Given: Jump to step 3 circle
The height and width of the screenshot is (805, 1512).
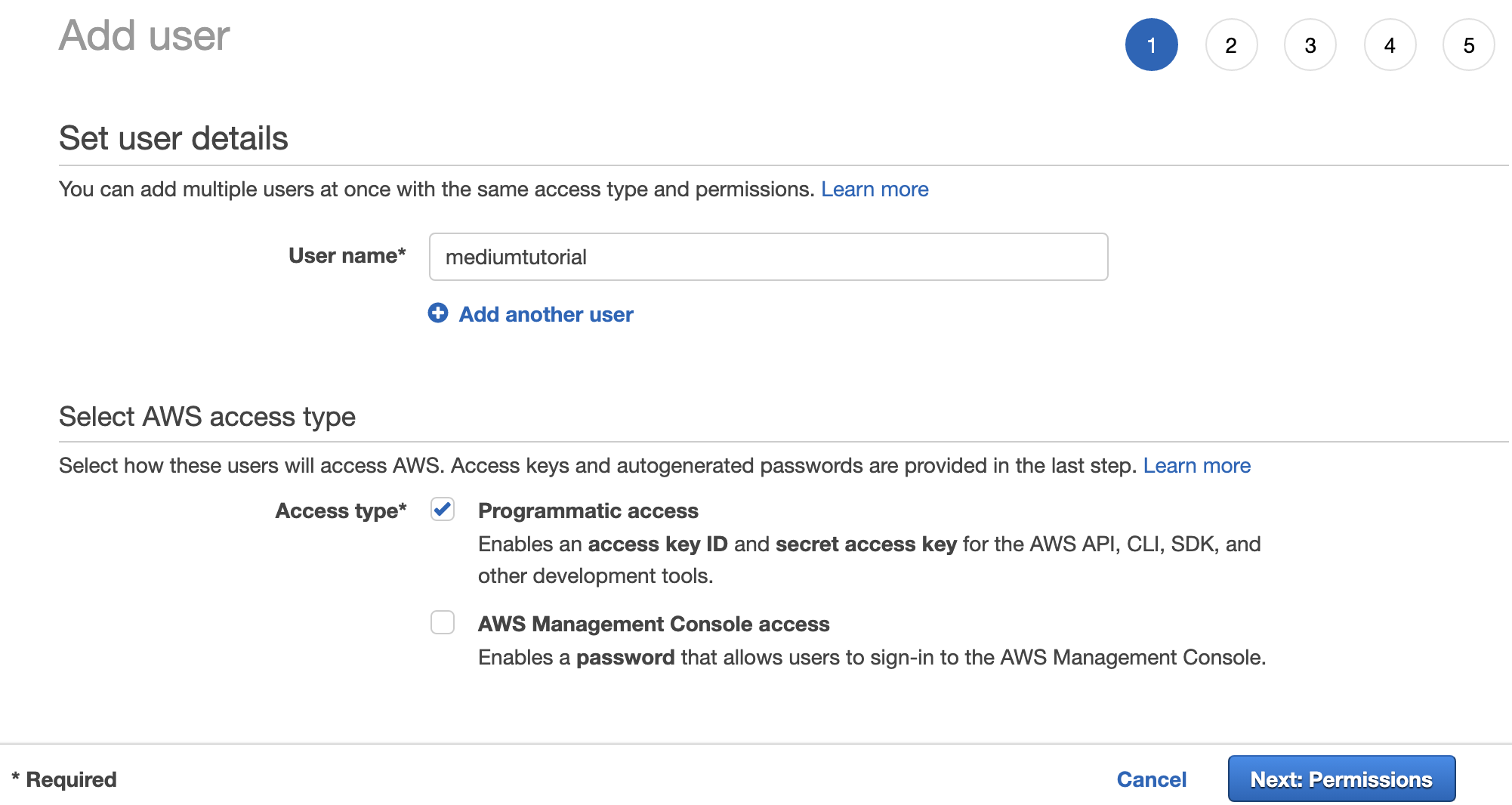Looking at the screenshot, I should 1310,45.
